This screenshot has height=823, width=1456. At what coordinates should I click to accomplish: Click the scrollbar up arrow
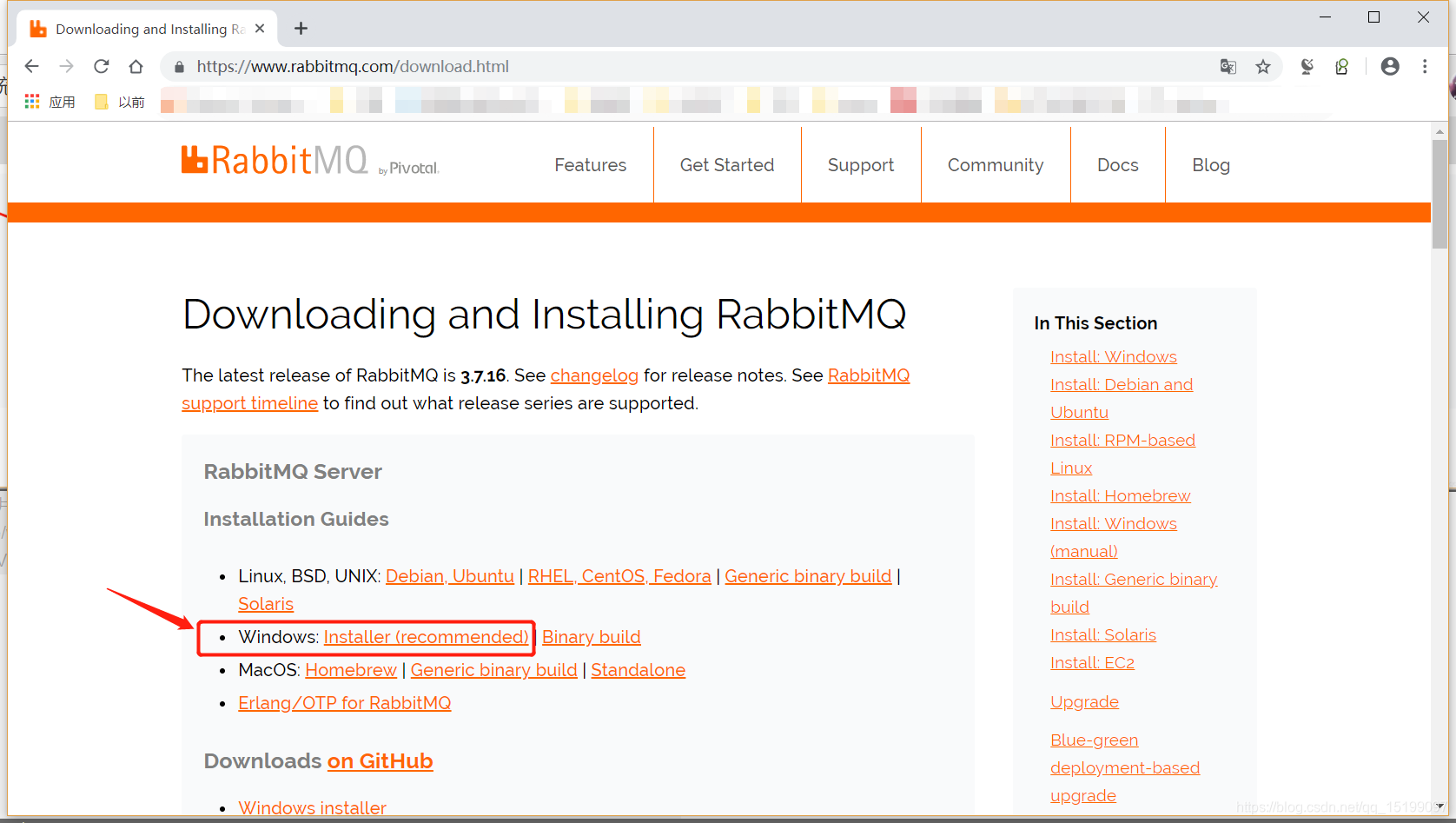click(1439, 132)
